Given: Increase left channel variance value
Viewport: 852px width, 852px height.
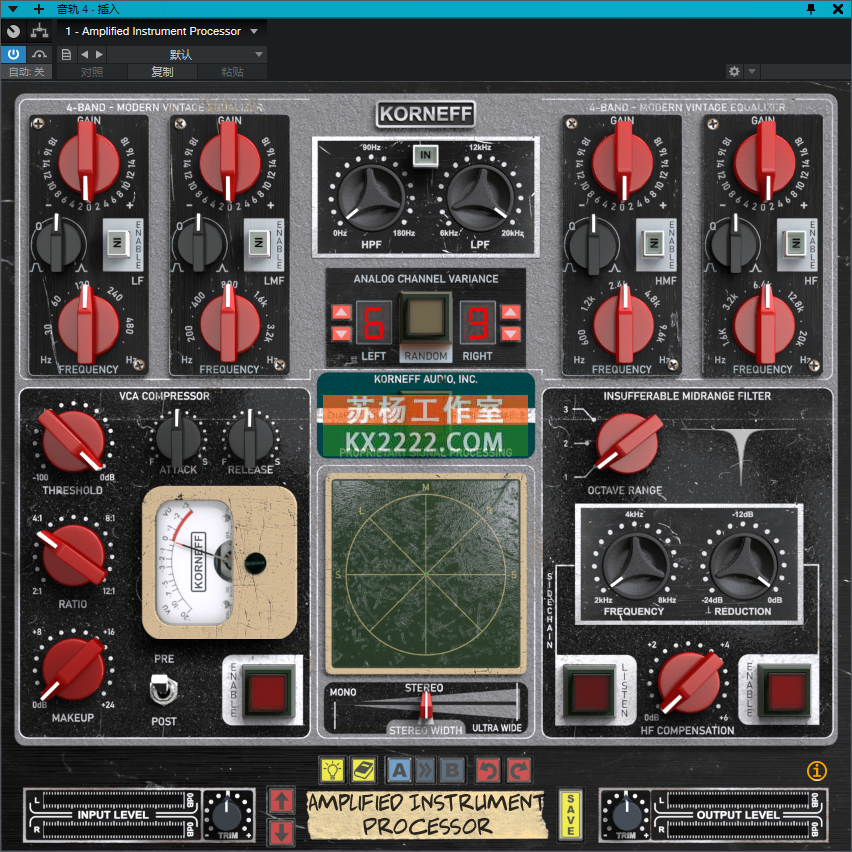Looking at the screenshot, I should (x=341, y=312).
